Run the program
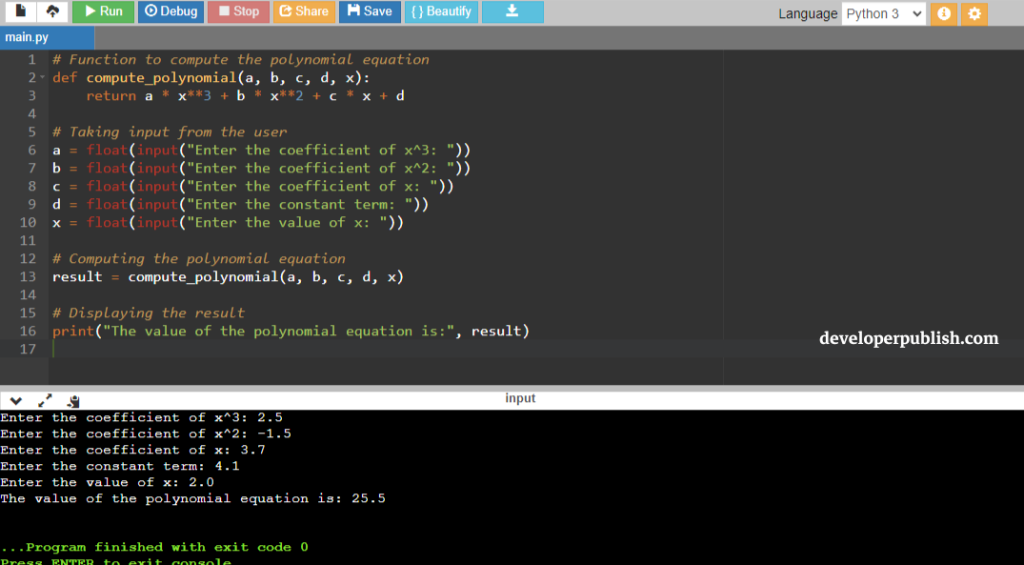This screenshot has height=565, width=1024. (103, 12)
